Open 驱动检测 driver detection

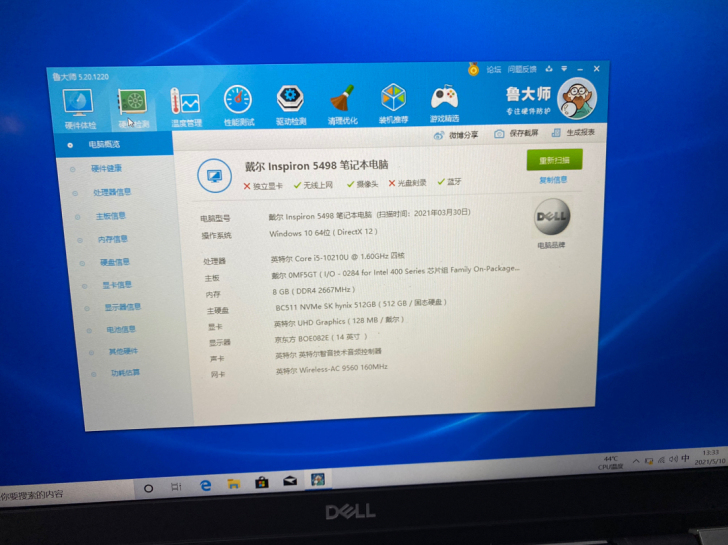click(x=291, y=105)
